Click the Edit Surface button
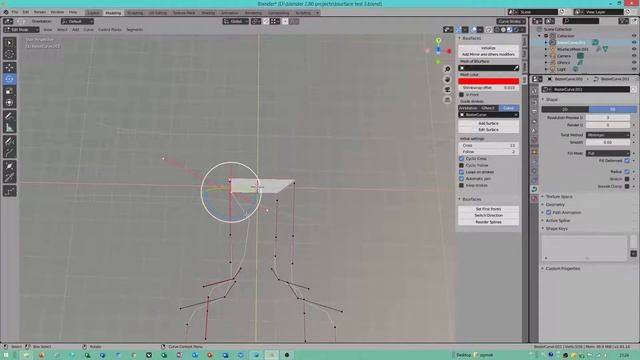 tap(489, 130)
